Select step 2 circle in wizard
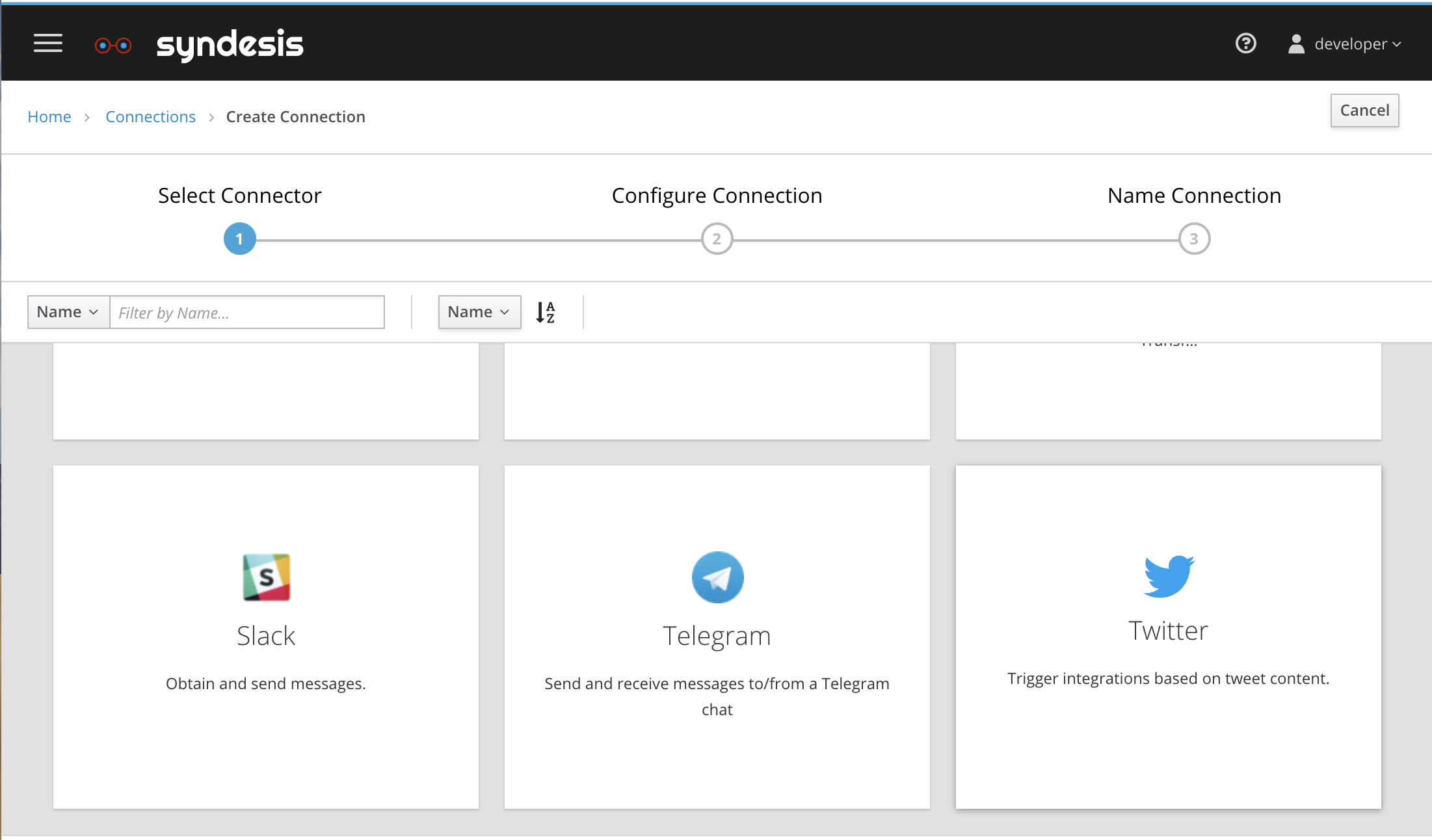The image size is (1432, 840). pos(717,239)
